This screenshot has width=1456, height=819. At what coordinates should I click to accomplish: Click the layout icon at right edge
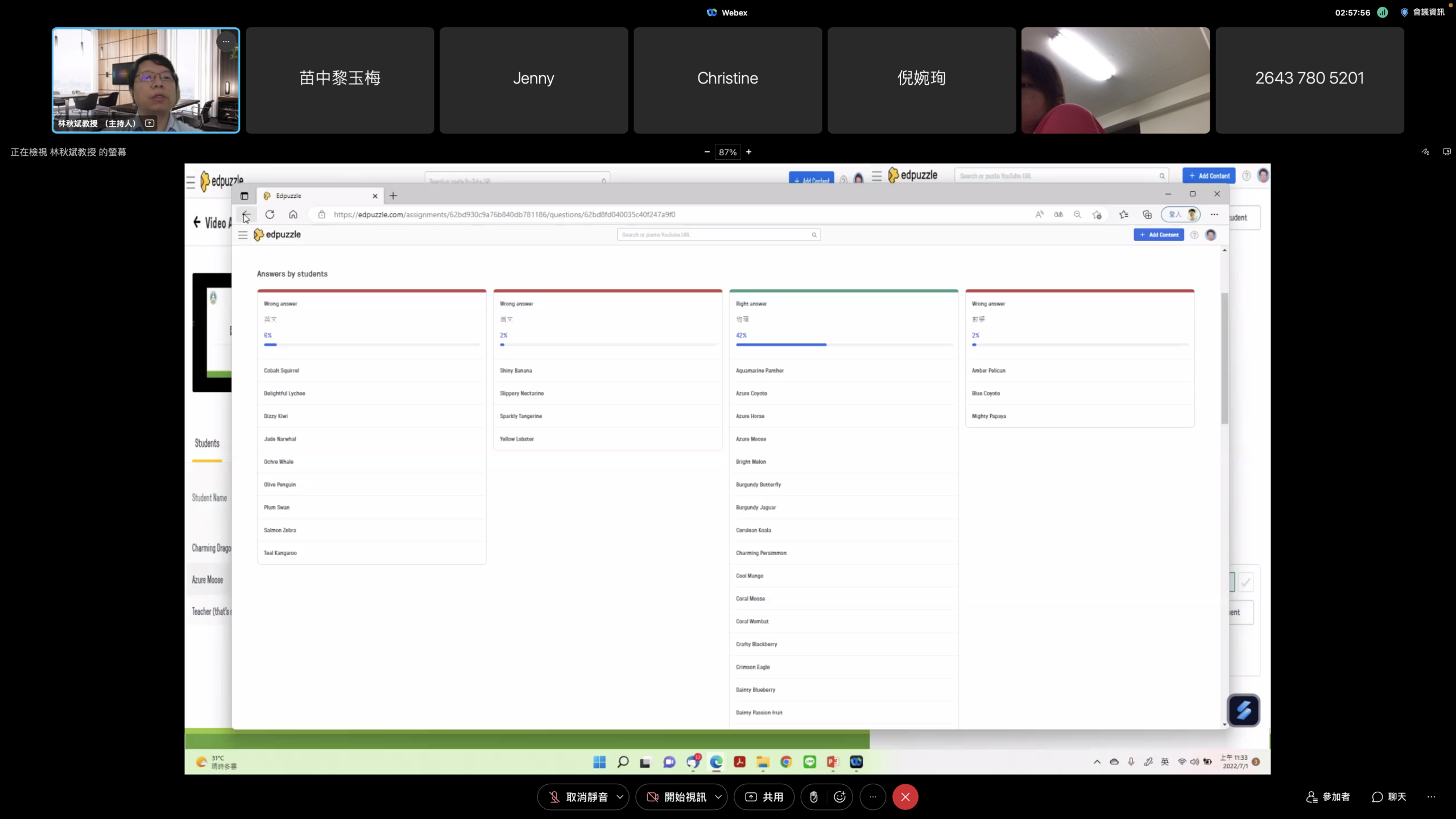[1446, 152]
